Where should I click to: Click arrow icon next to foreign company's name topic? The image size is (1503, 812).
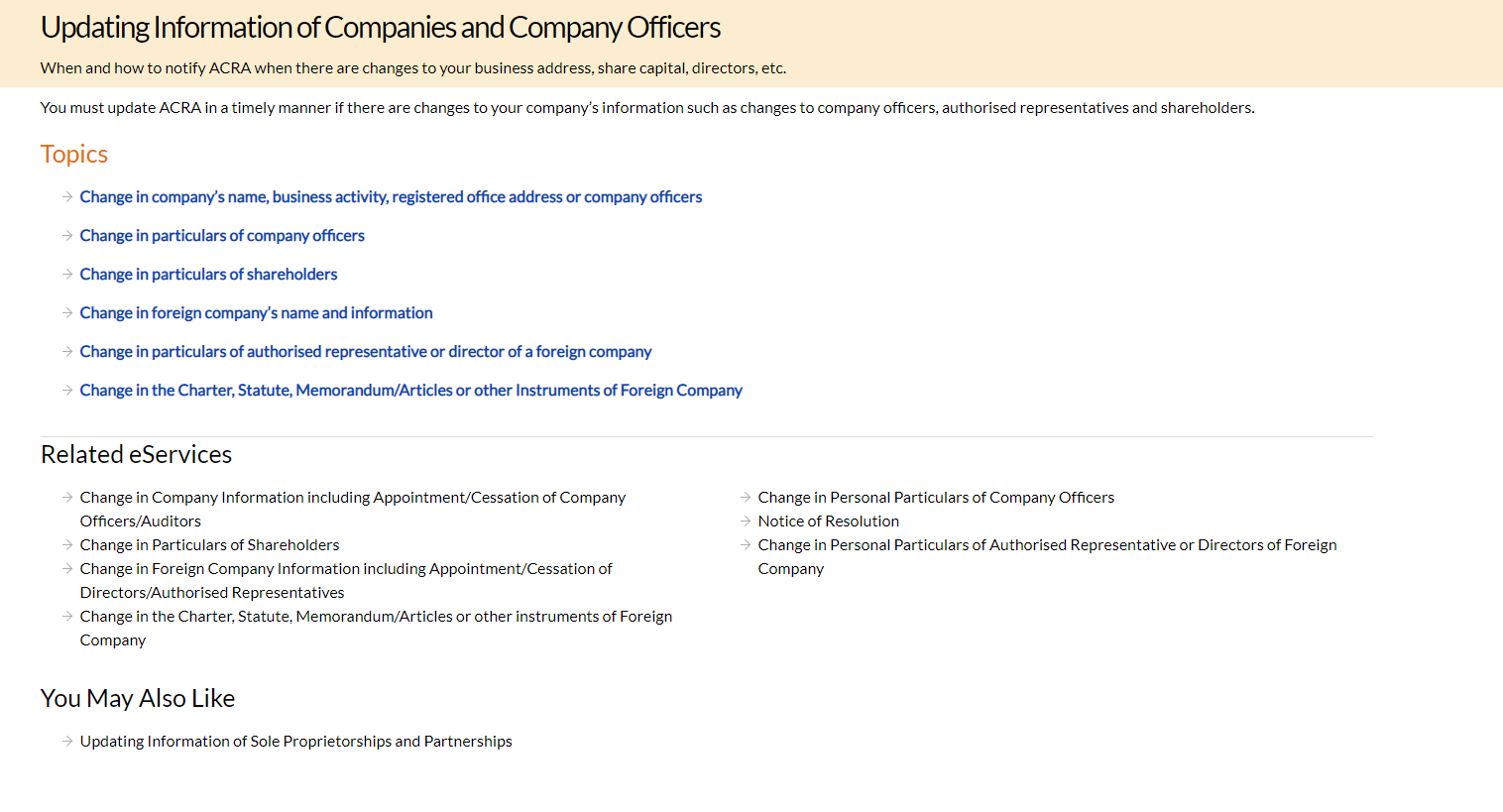click(x=67, y=312)
